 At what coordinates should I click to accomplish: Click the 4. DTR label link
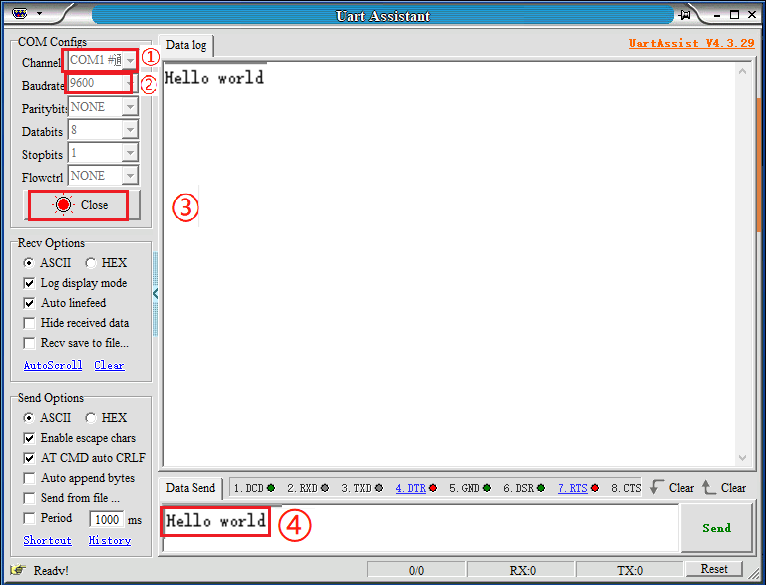click(x=411, y=488)
